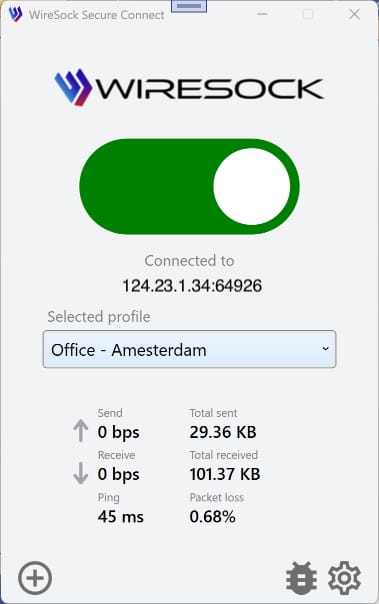Click the WireSock logo in title bar
Image resolution: width=379 pixels, height=604 pixels.
click(x=15, y=15)
